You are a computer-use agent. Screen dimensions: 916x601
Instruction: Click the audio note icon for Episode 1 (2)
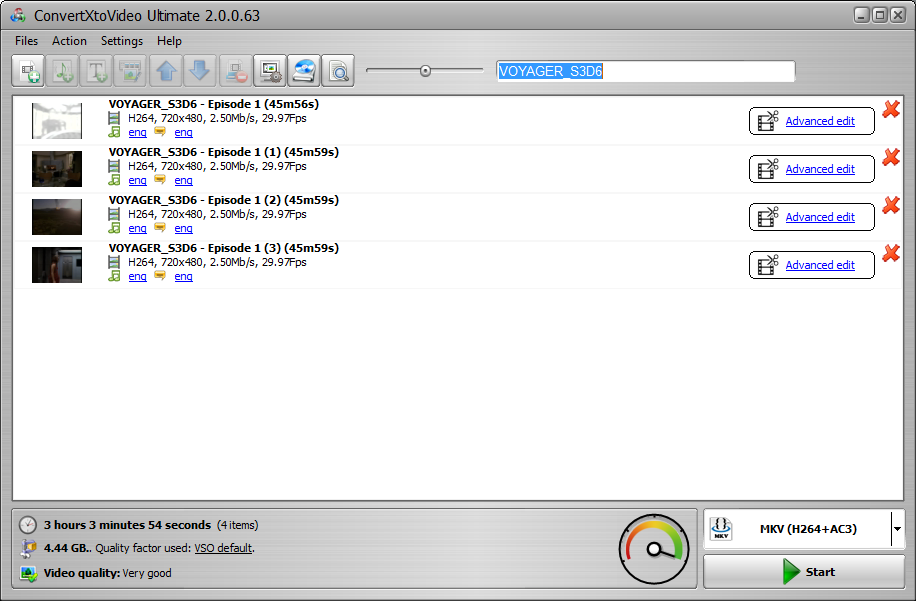coord(114,228)
